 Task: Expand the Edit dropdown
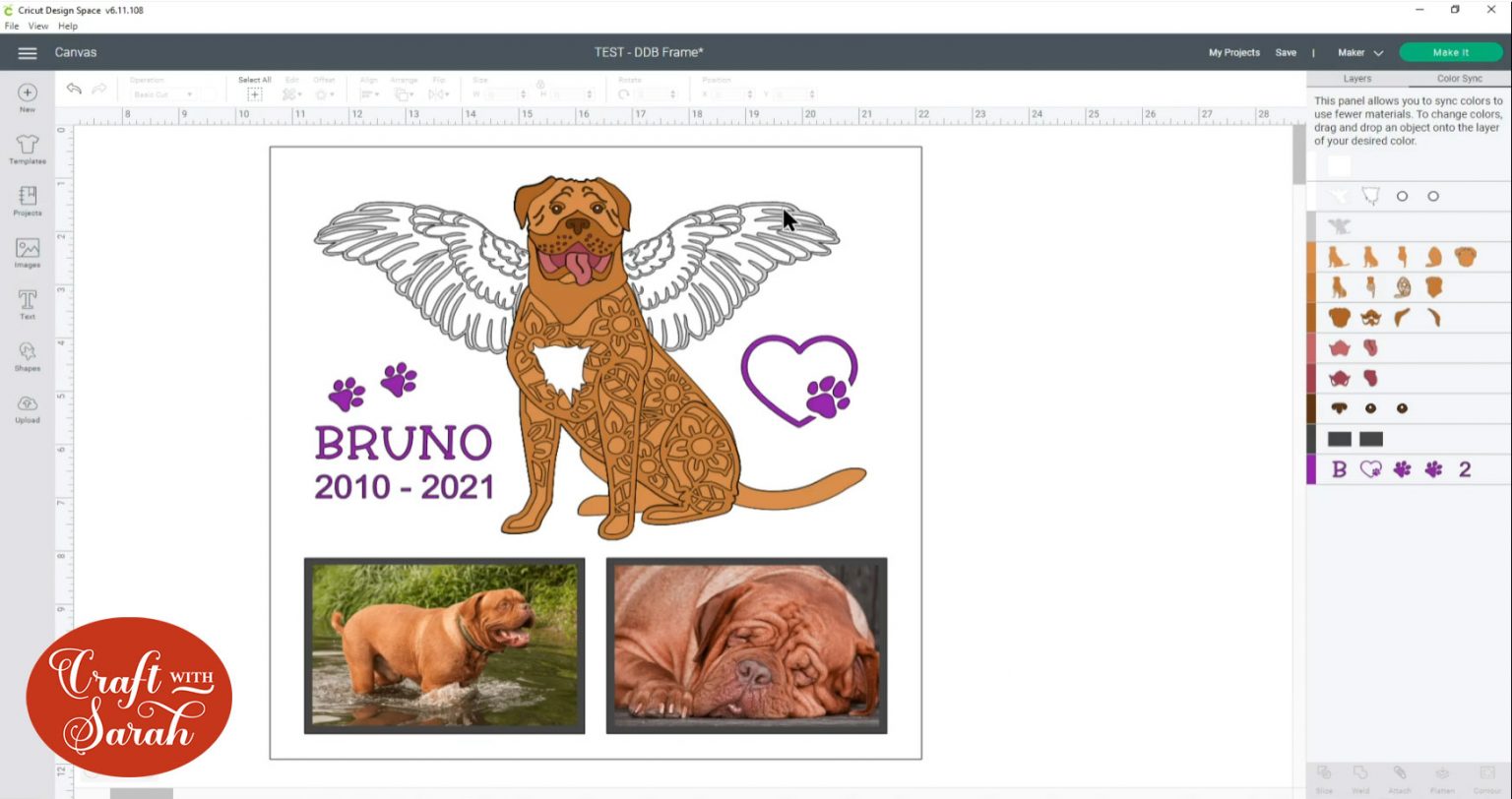click(x=291, y=94)
